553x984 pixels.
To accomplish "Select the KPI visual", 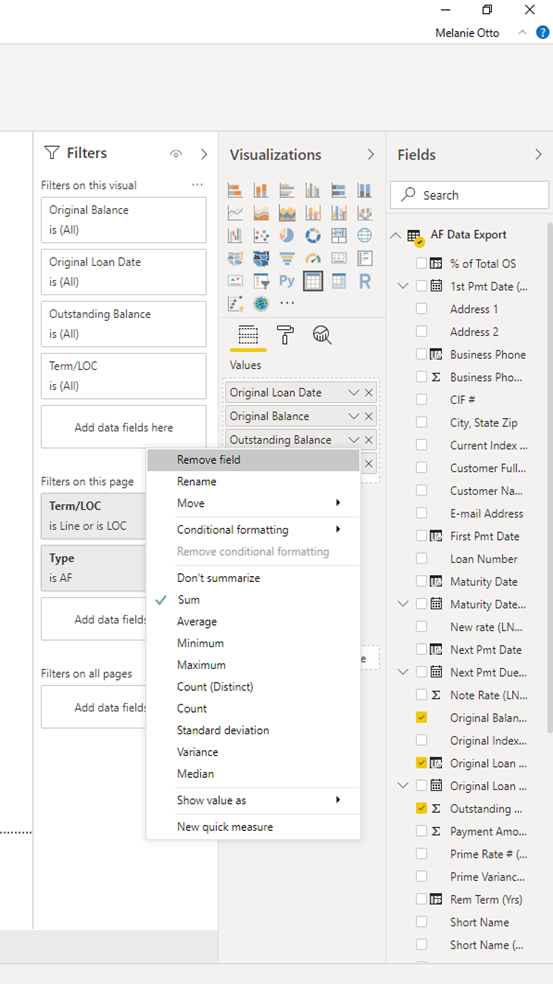I will 235,281.
